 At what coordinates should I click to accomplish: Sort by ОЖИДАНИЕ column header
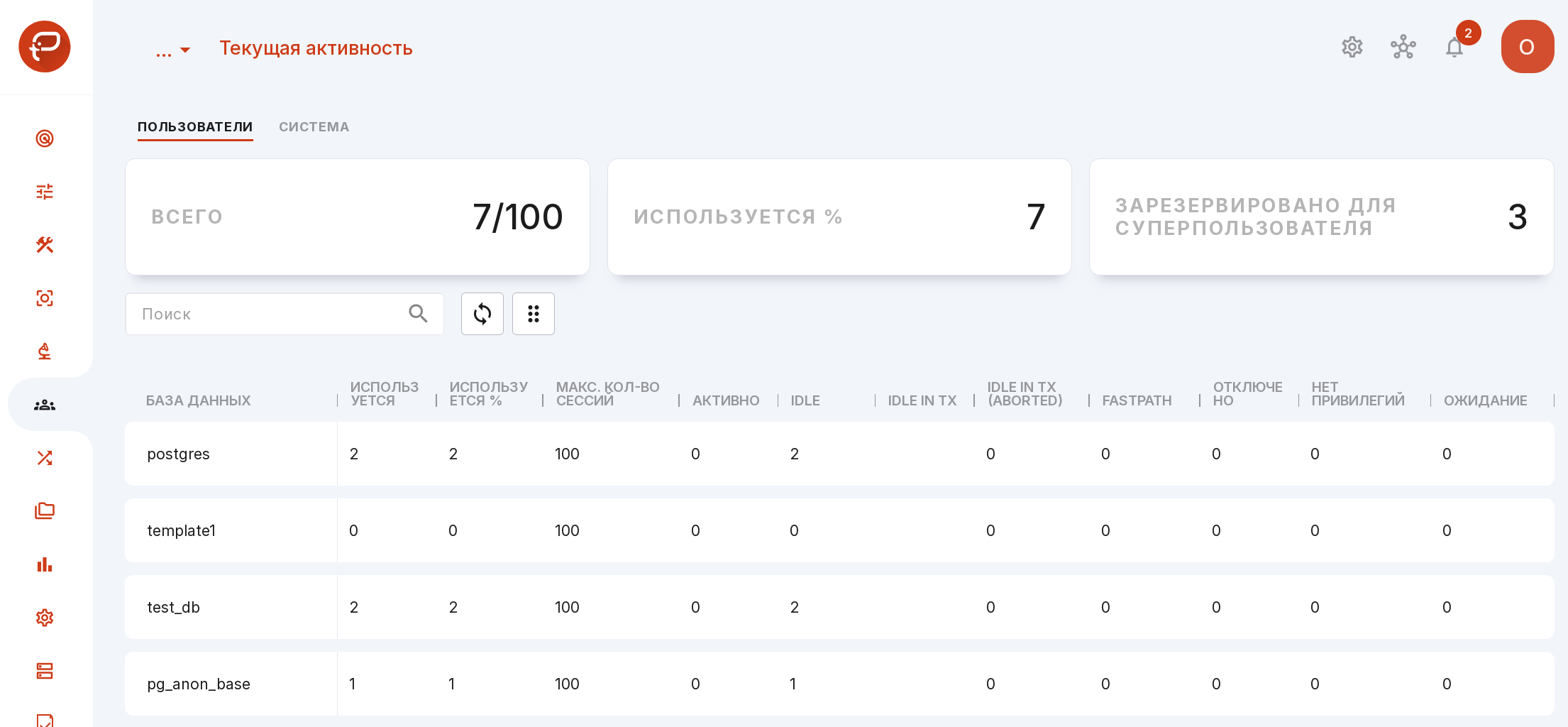[x=1486, y=400]
